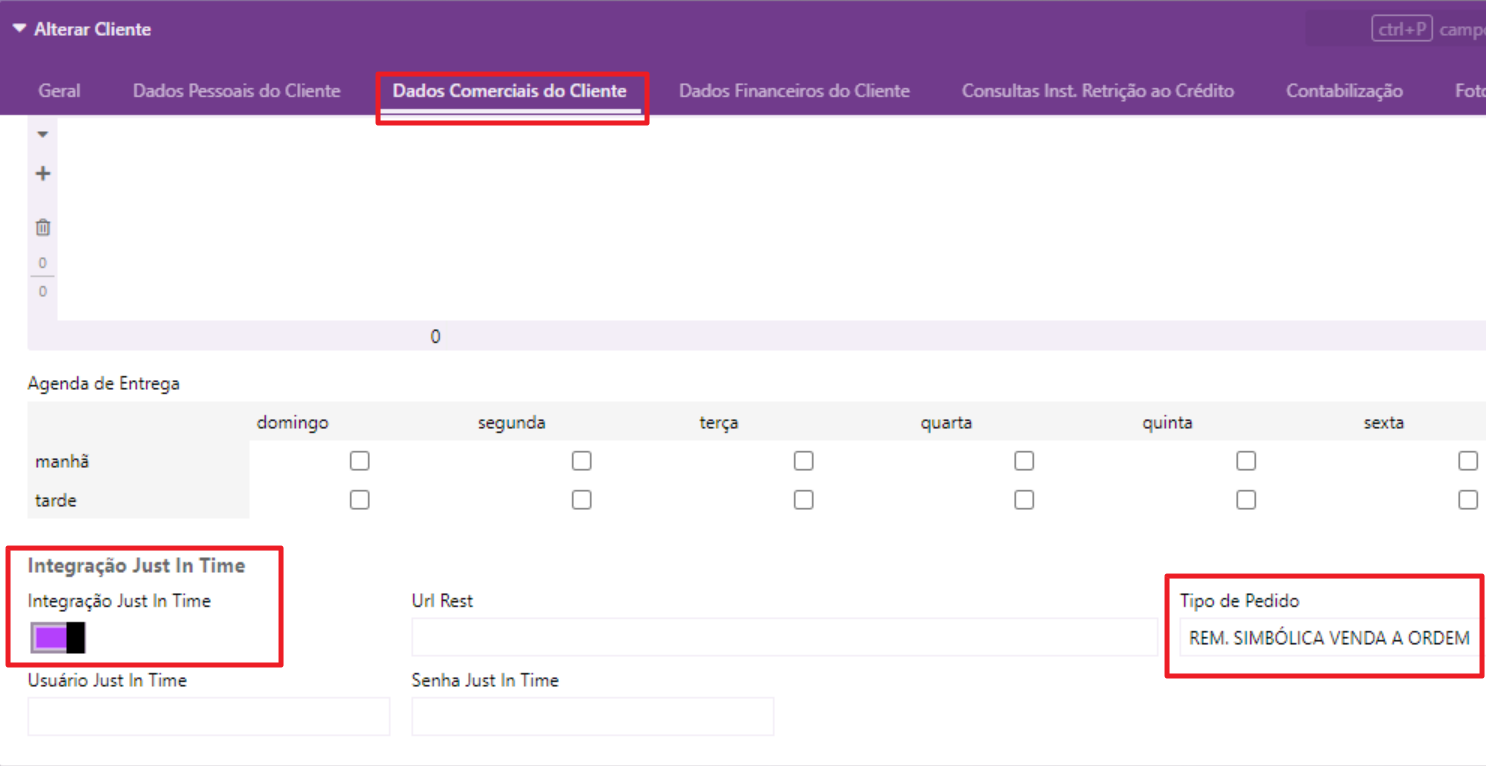The width and height of the screenshot is (1486, 766).
Task: Check the segunda tarde delivery checkbox
Action: (x=581, y=499)
